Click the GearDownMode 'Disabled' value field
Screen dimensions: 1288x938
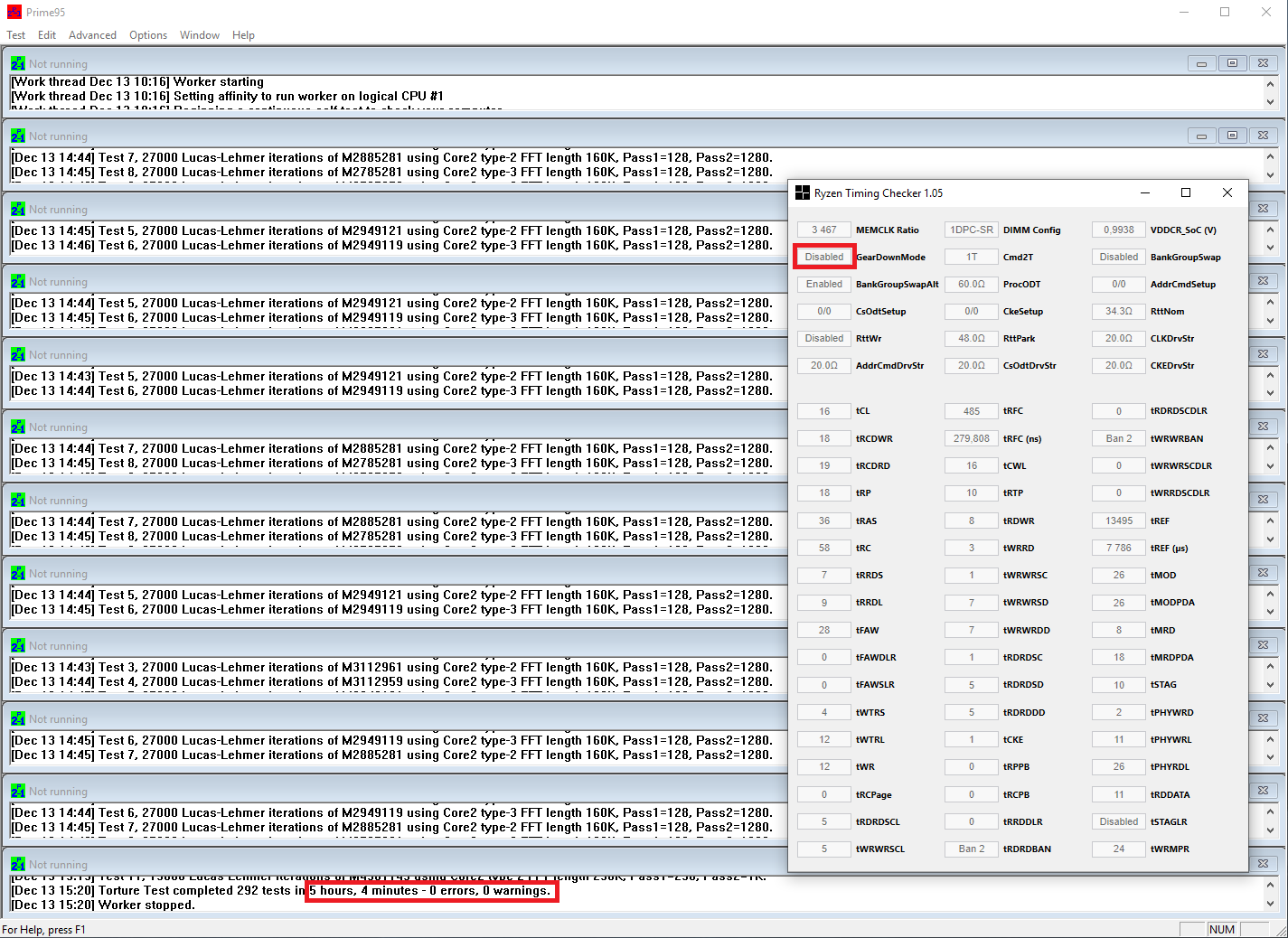824,257
